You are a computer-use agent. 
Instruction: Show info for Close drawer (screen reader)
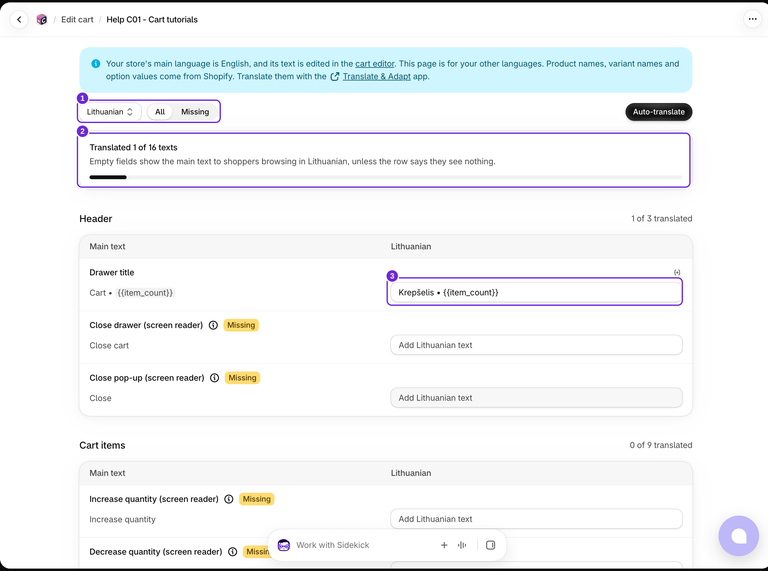tap(213, 325)
